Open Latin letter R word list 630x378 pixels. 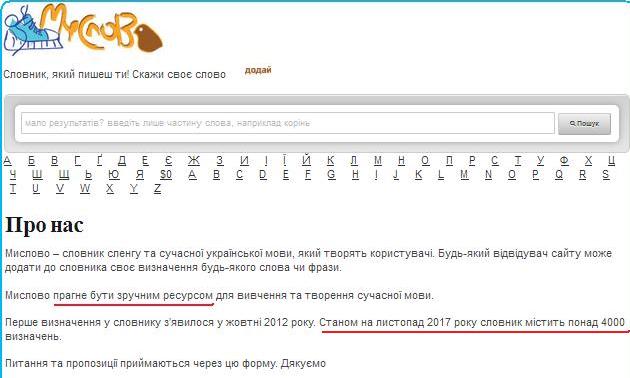tap(583, 175)
